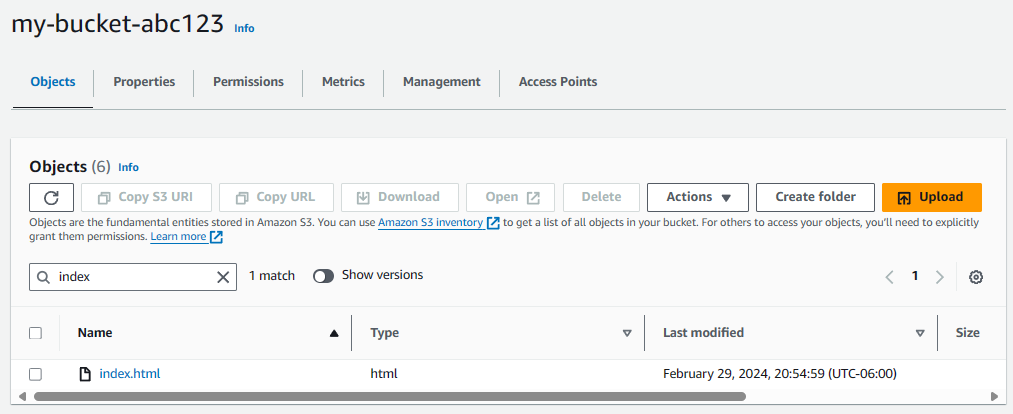Open the Access Points tab
The height and width of the screenshot is (414, 1013).
[x=558, y=82]
